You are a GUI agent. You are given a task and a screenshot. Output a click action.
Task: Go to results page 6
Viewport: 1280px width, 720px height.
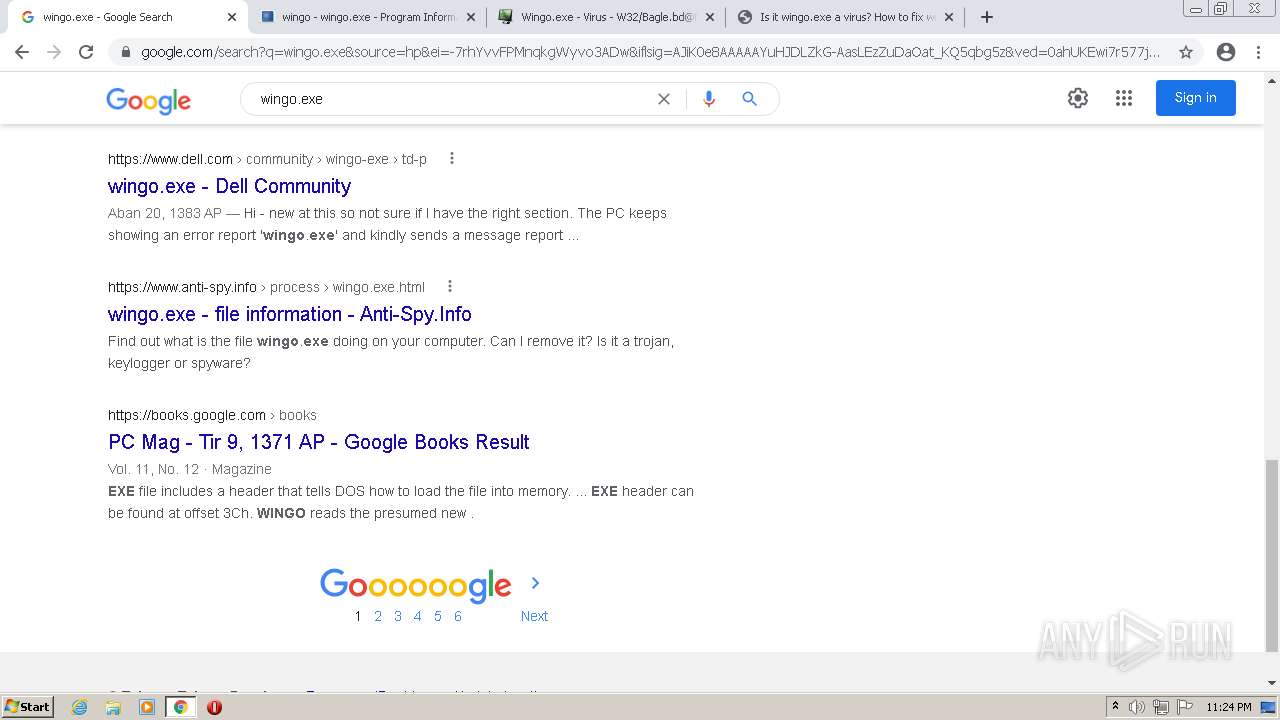[458, 616]
